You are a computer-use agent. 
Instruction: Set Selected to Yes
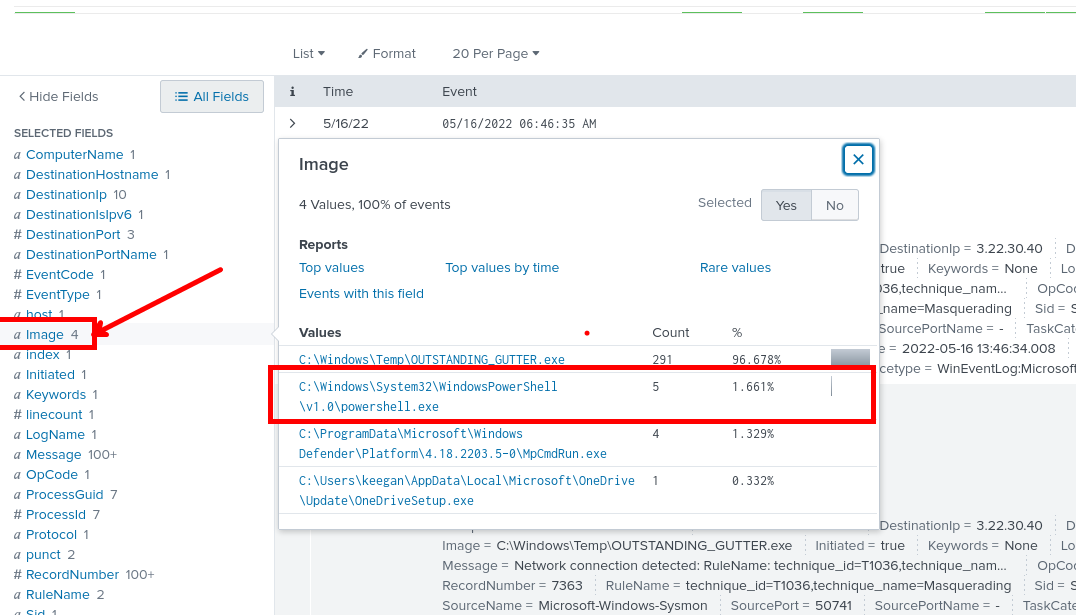786,205
